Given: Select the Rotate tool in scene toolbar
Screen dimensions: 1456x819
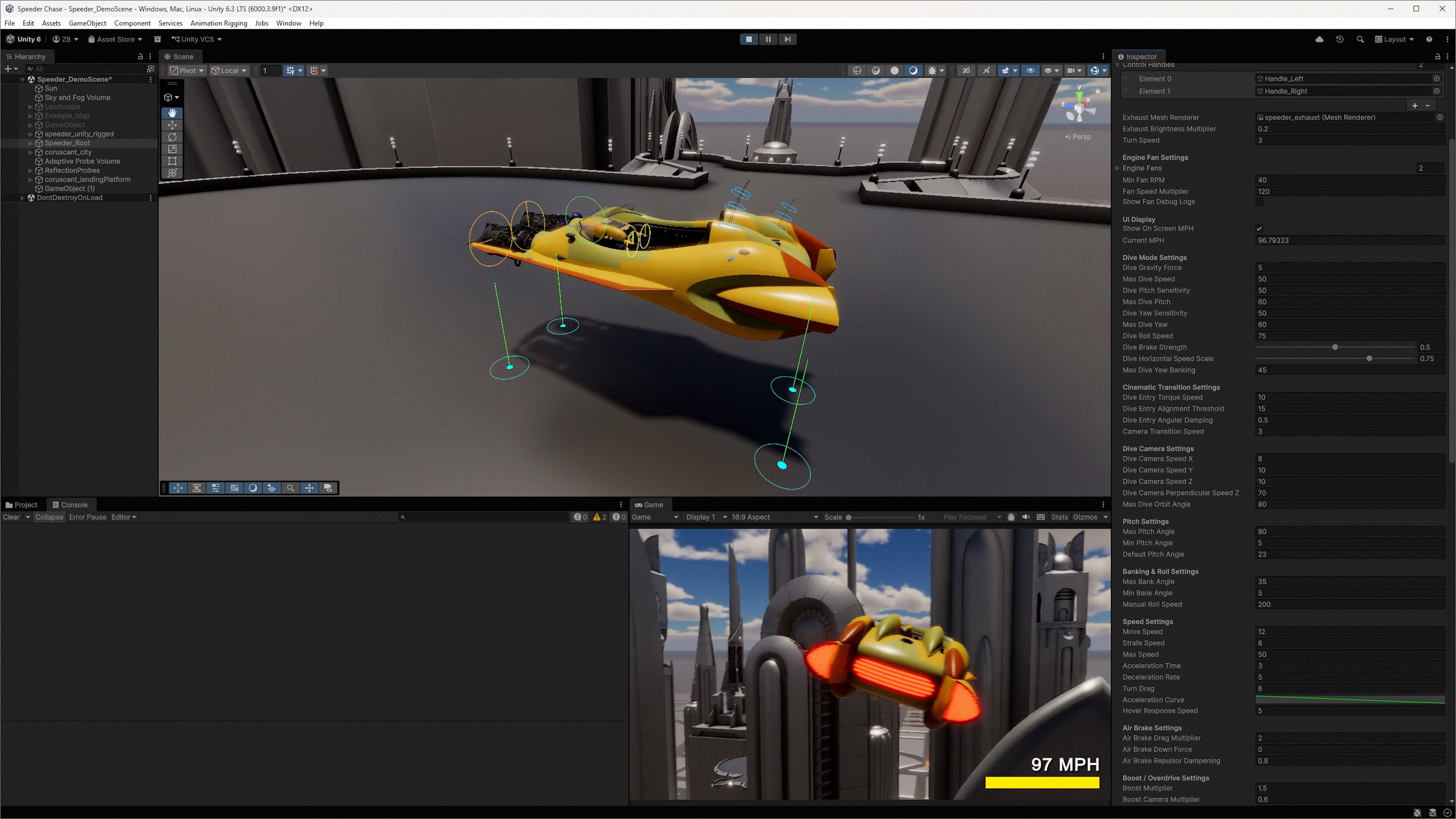Looking at the screenshot, I should 173,137.
